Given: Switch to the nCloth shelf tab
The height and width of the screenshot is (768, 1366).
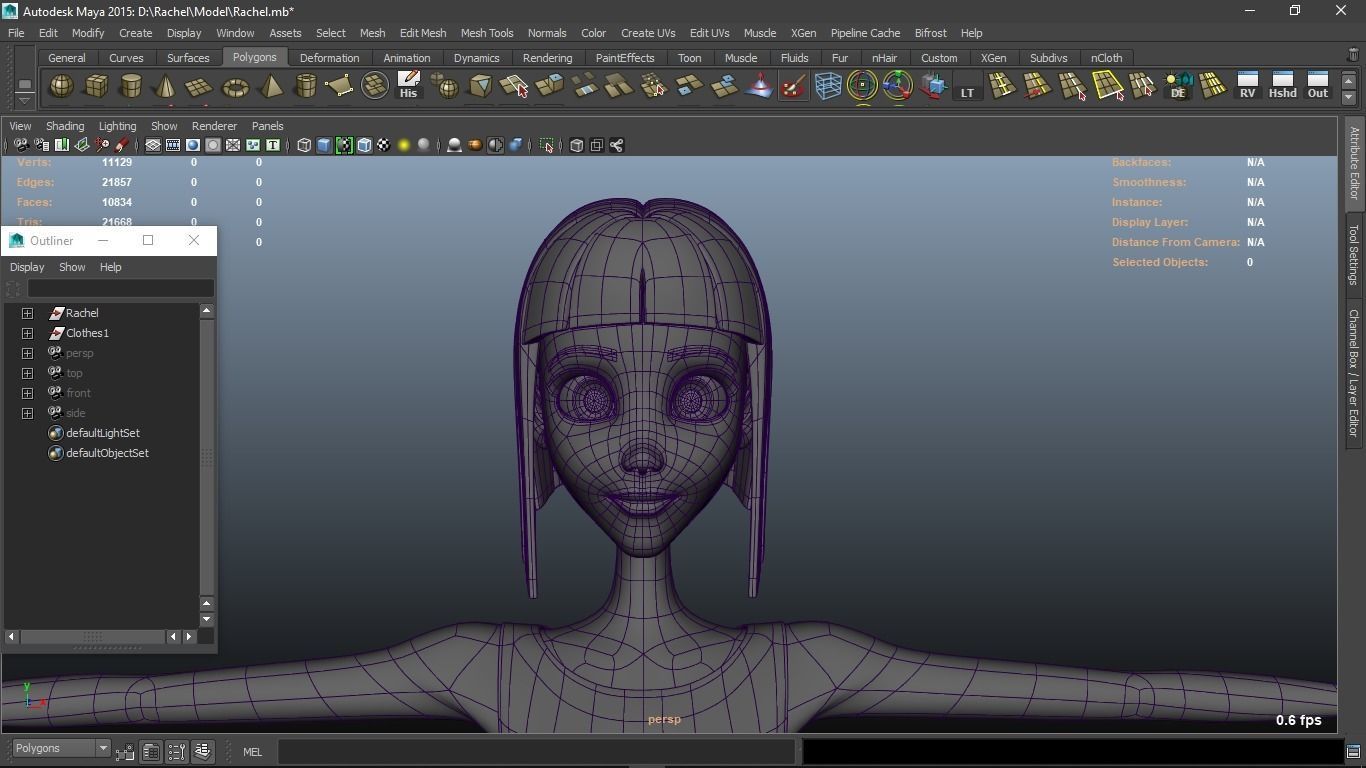Looking at the screenshot, I should (1106, 58).
